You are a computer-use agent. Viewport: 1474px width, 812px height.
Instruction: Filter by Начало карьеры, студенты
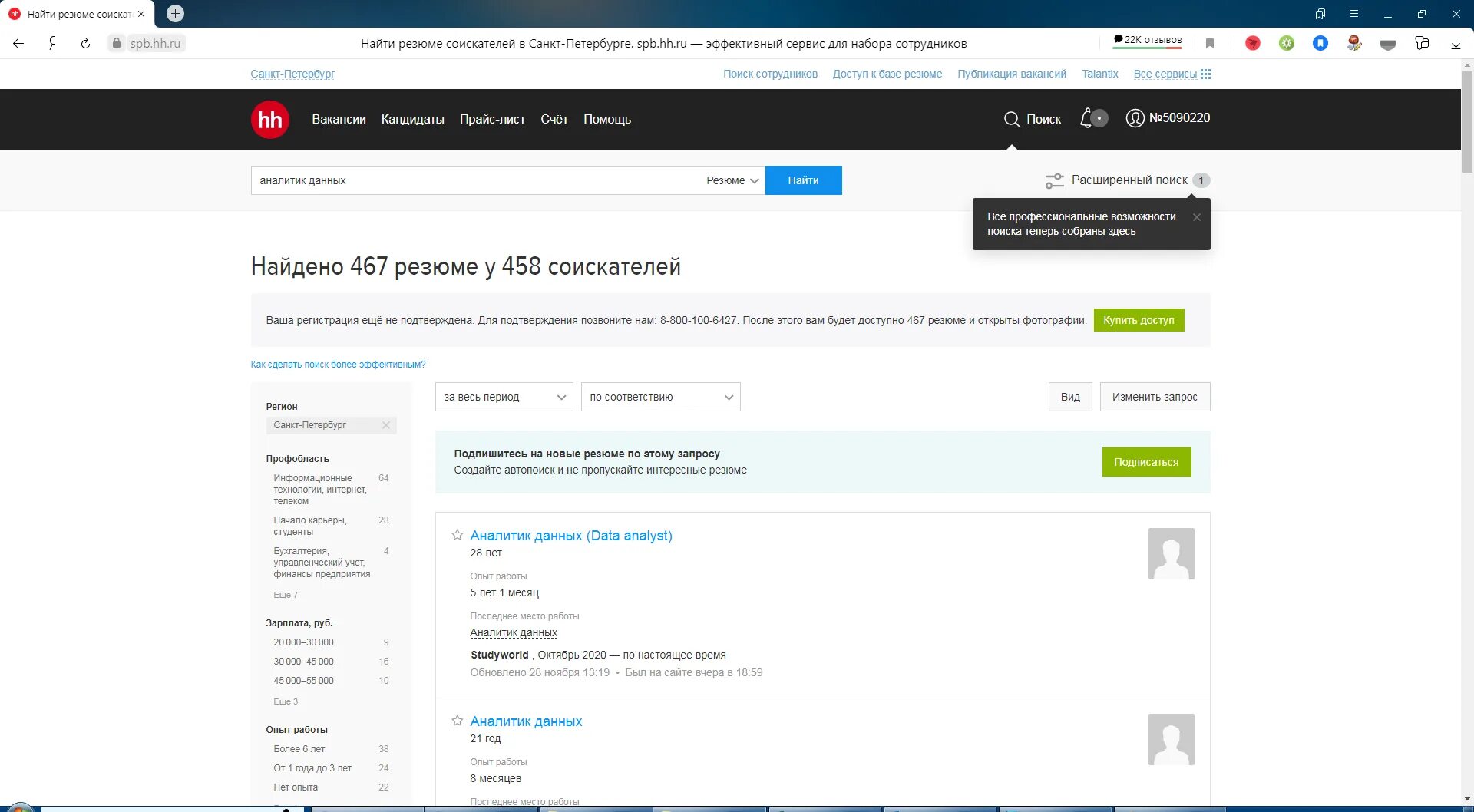click(x=310, y=526)
